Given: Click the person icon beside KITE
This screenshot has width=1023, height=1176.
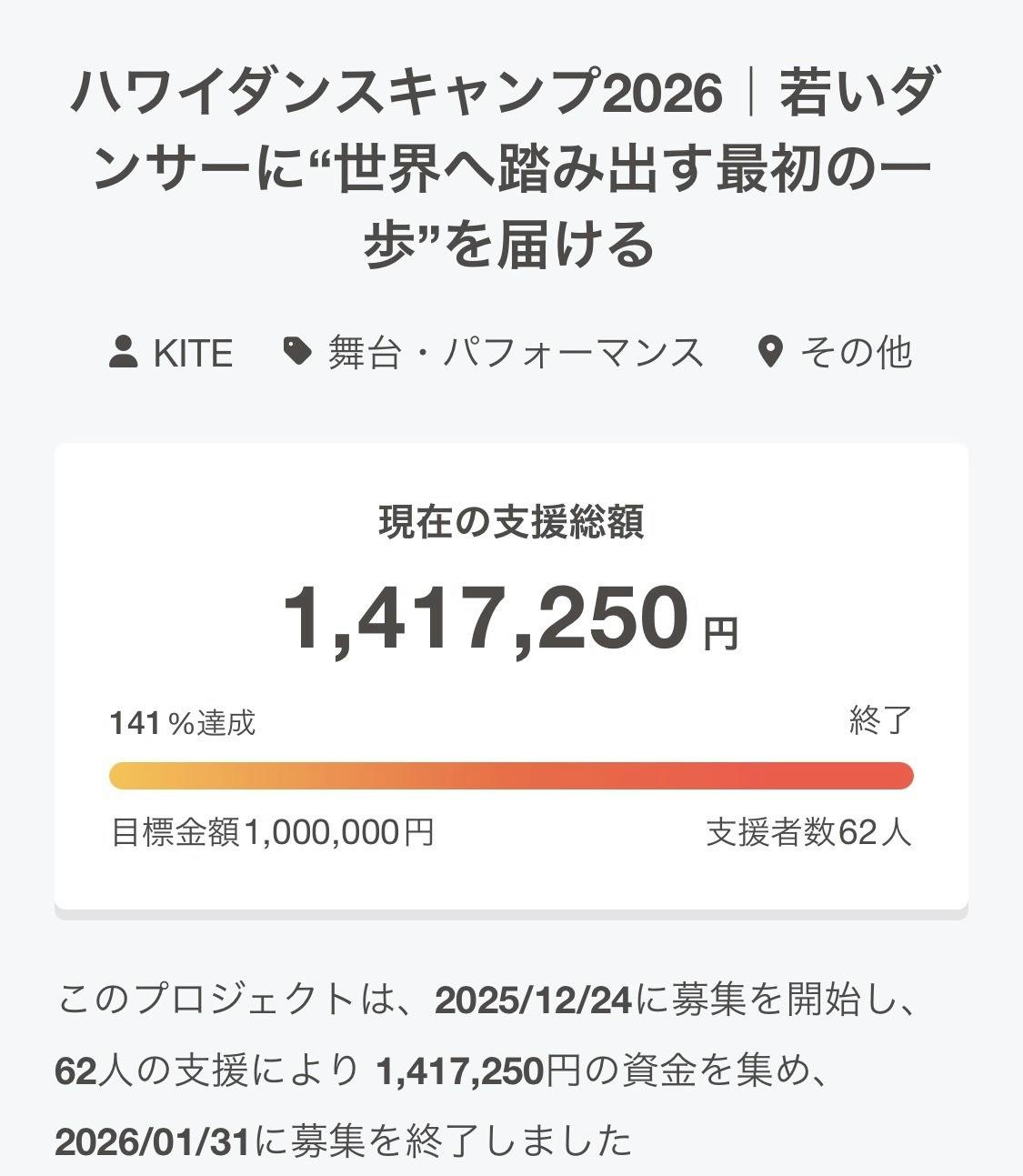Looking at the screenshot, I should pos(123,352).
